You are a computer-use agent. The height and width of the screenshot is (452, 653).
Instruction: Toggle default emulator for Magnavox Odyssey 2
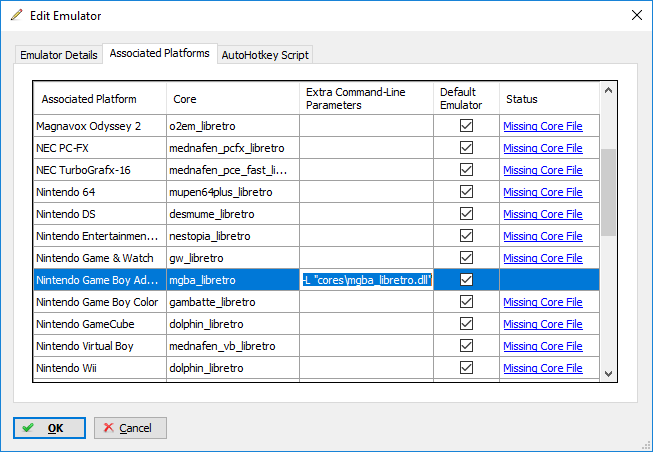click(466, 125)
